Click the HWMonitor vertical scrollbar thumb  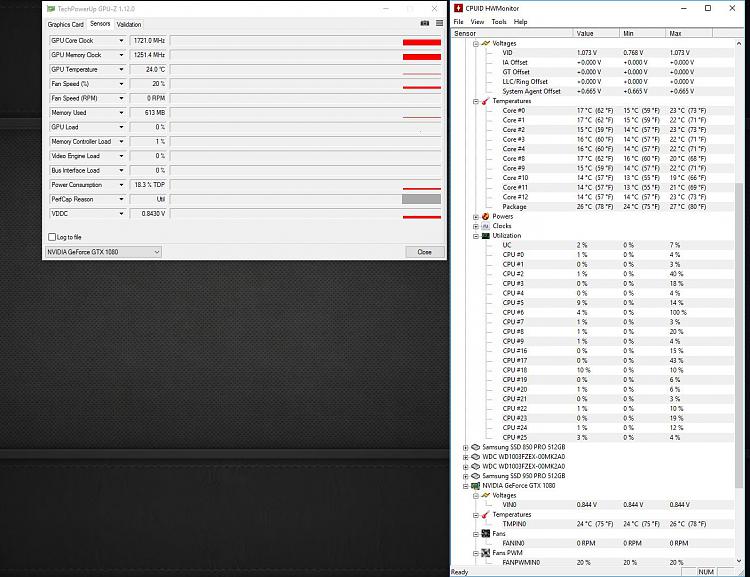[739, 335]
